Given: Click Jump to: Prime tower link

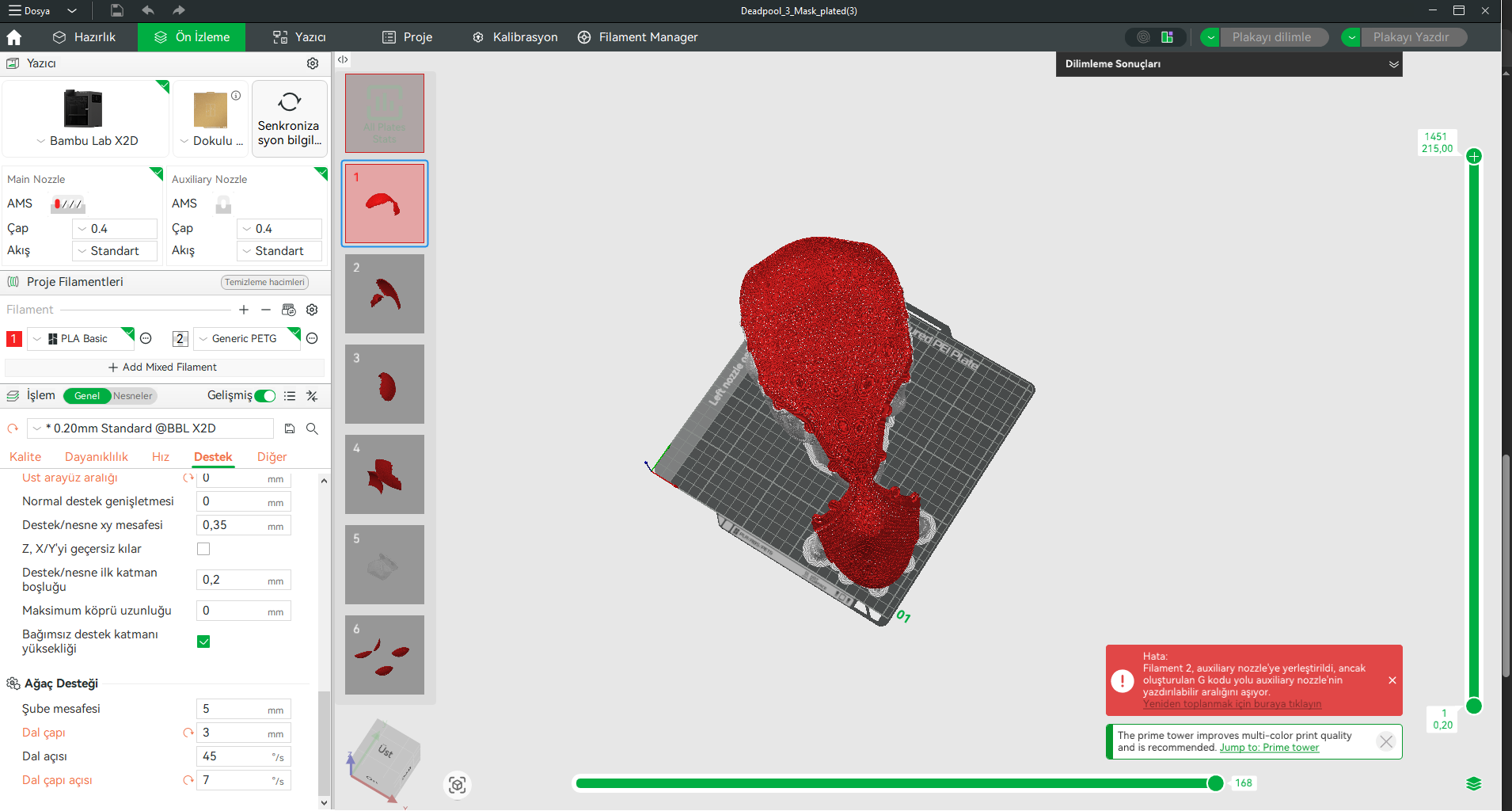Looking at the screenshot, I should 1269,748.
